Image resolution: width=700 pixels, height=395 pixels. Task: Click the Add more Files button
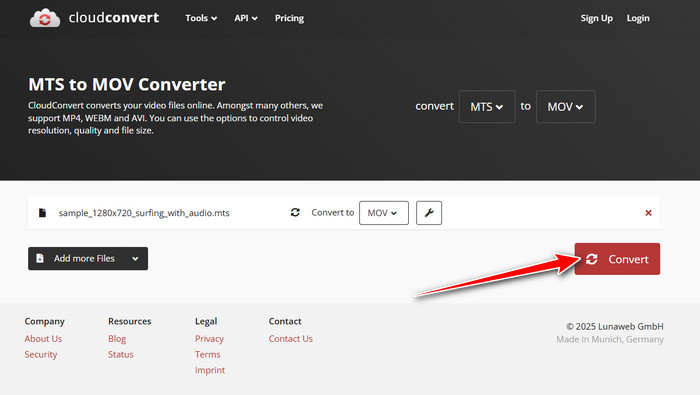click(x=88, y=258)
